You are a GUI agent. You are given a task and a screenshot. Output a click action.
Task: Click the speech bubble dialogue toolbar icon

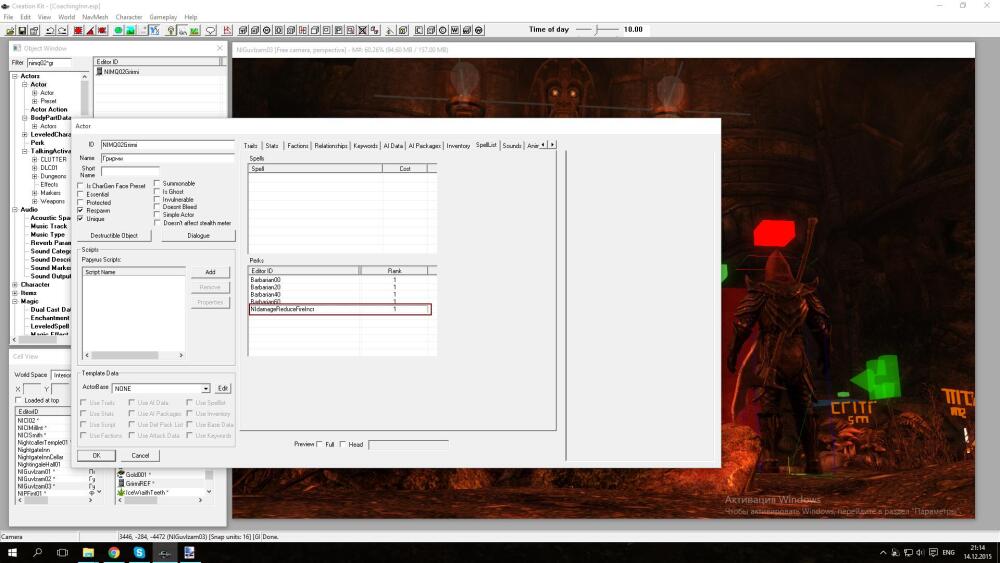[x=210, y=30]
